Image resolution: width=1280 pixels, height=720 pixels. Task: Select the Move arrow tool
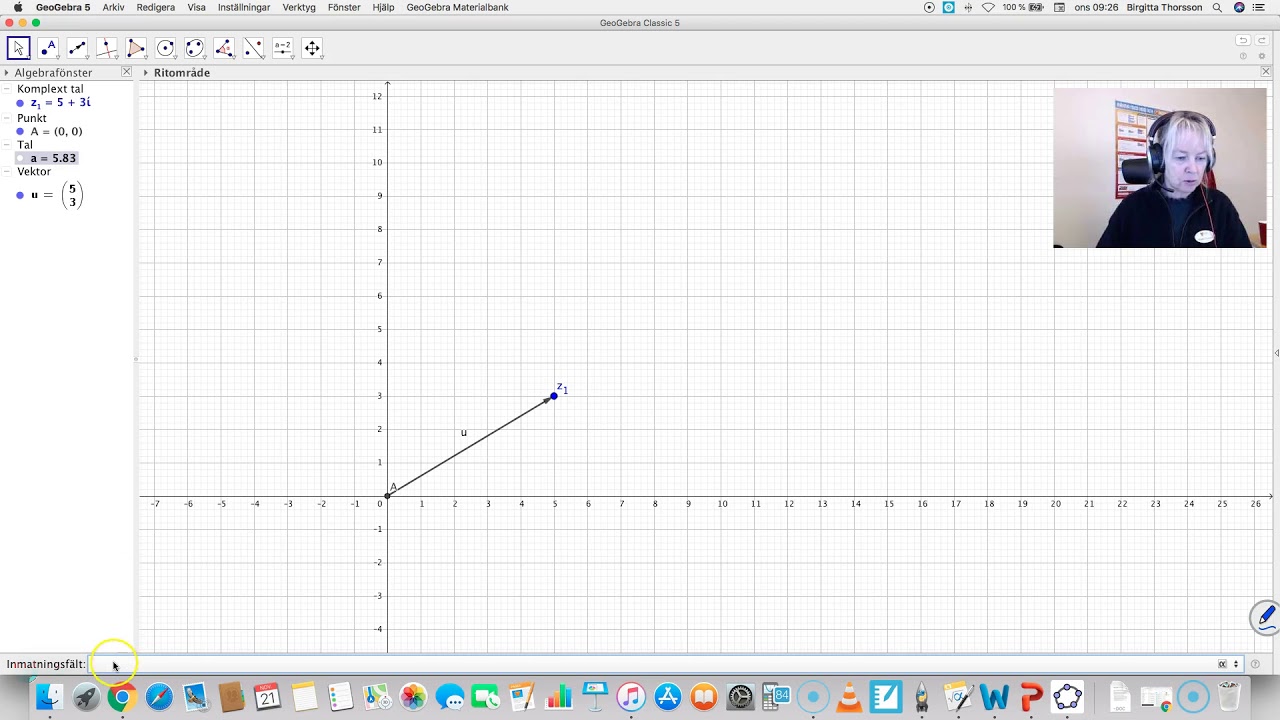click(x=19, y=48)
